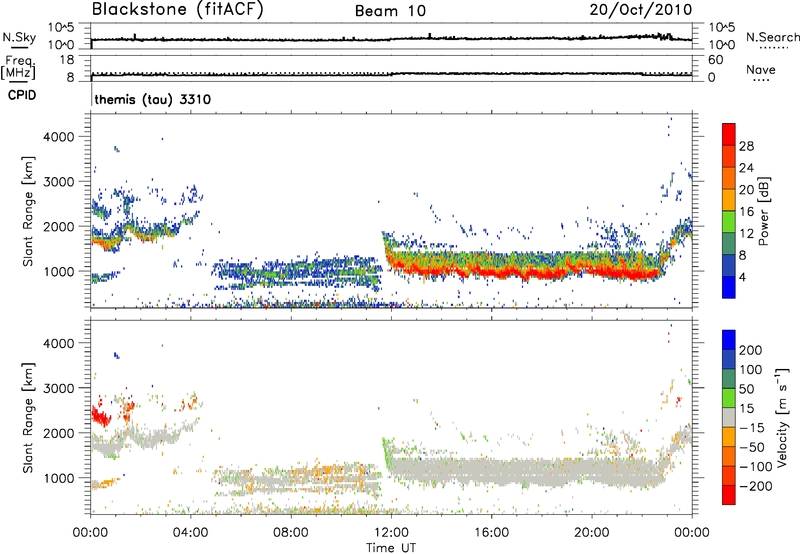Select the 'CPID' row label
800x554 pixels.
pyautogui.click(x=22, y=95)
